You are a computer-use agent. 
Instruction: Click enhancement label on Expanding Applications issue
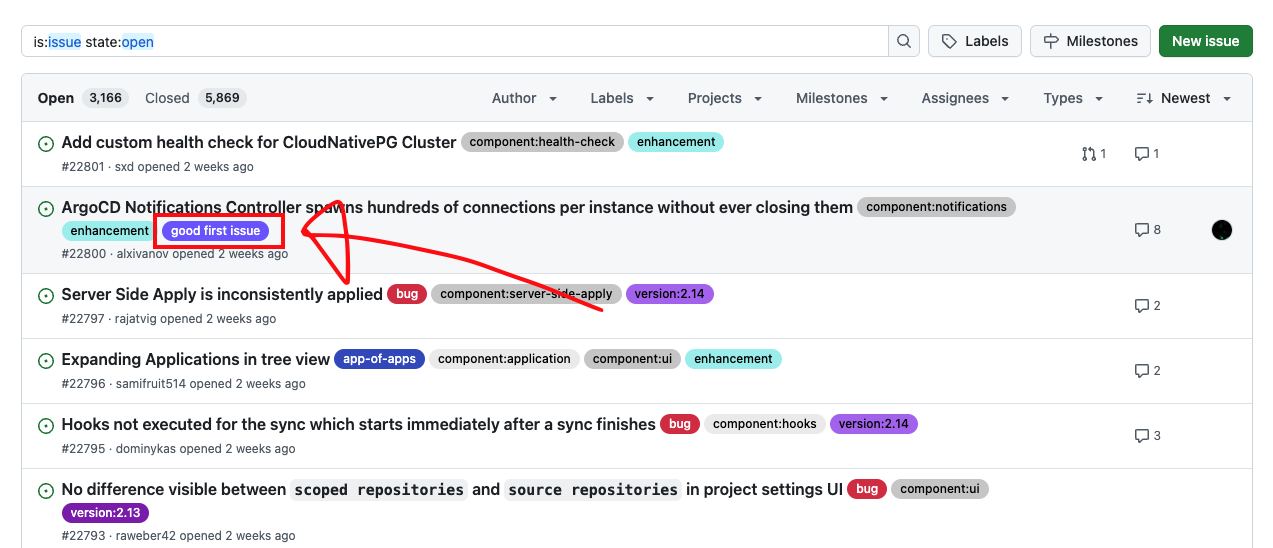(x=733, y=359)
